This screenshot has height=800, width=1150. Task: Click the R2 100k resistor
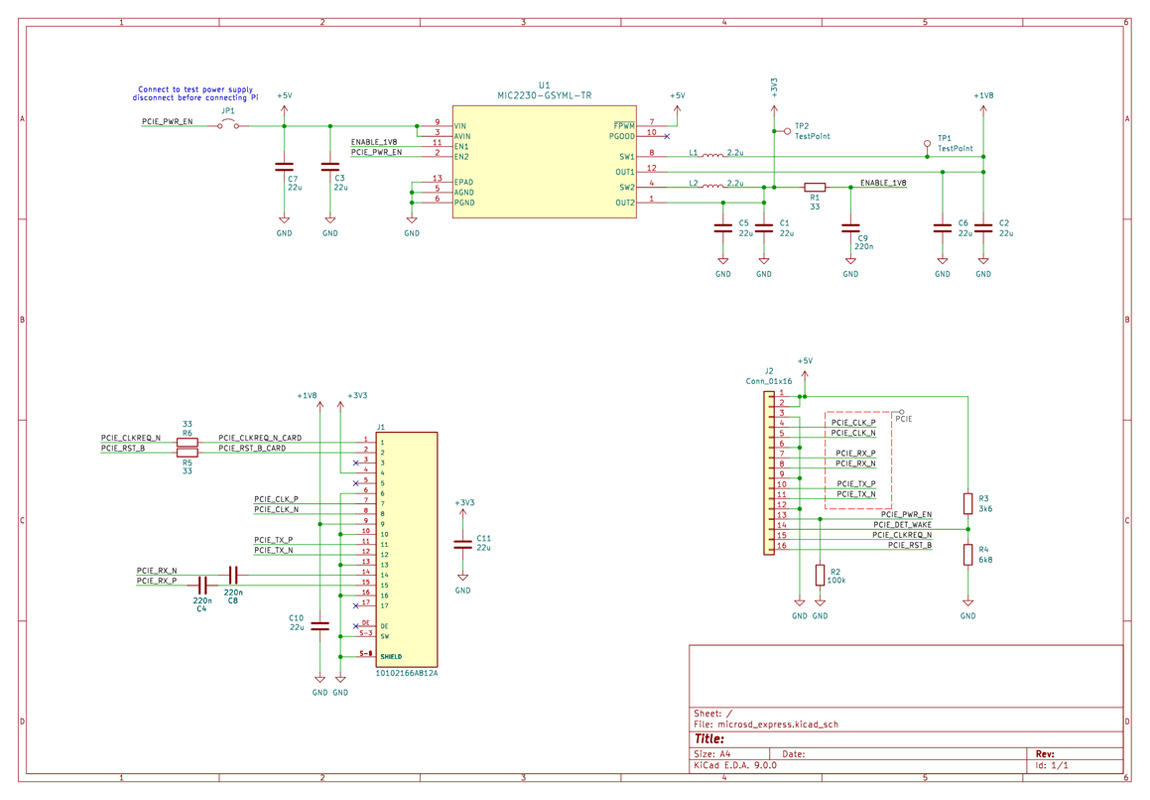click(820, 575)
